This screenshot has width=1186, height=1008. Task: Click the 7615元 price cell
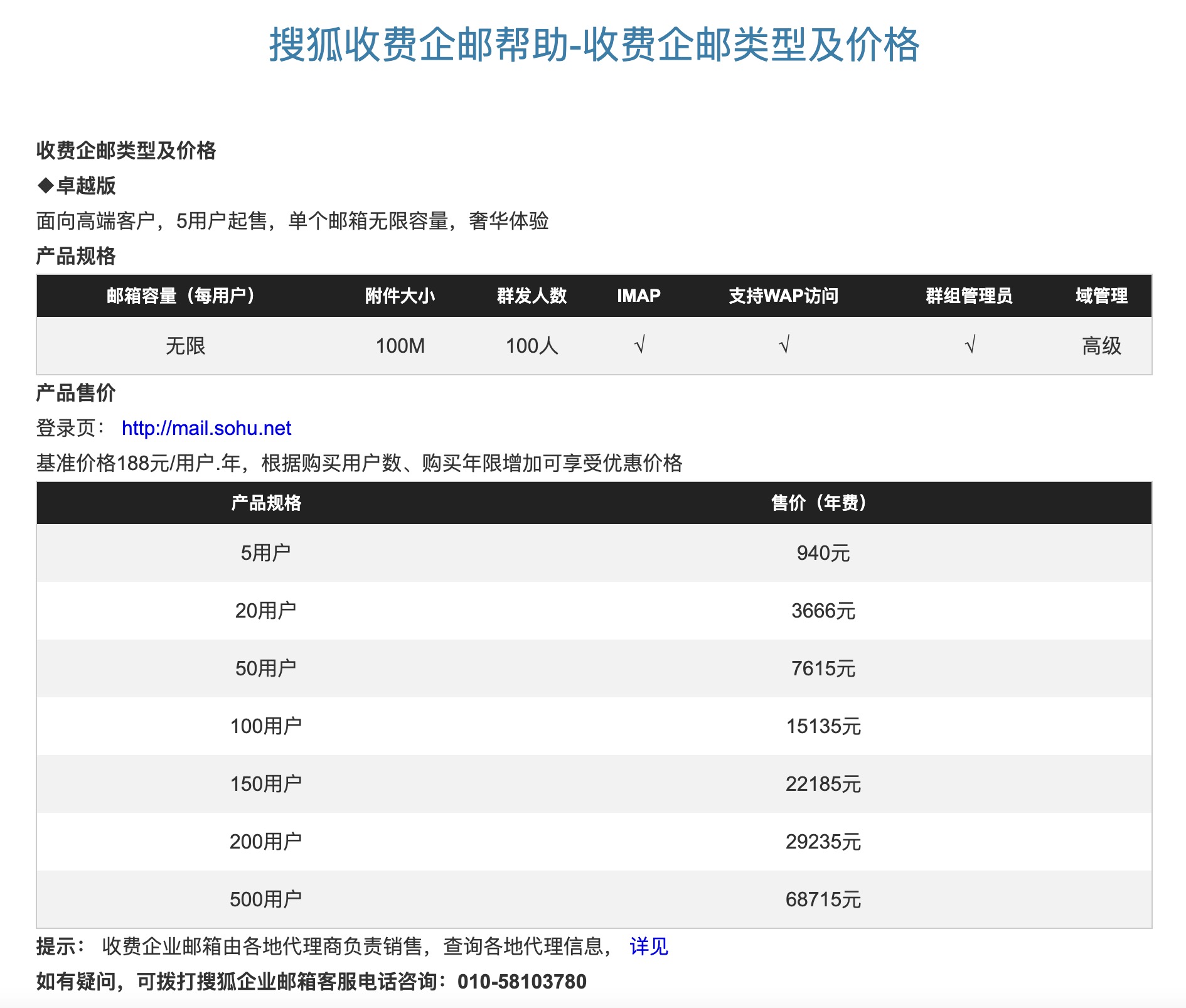tap(823, 668)
